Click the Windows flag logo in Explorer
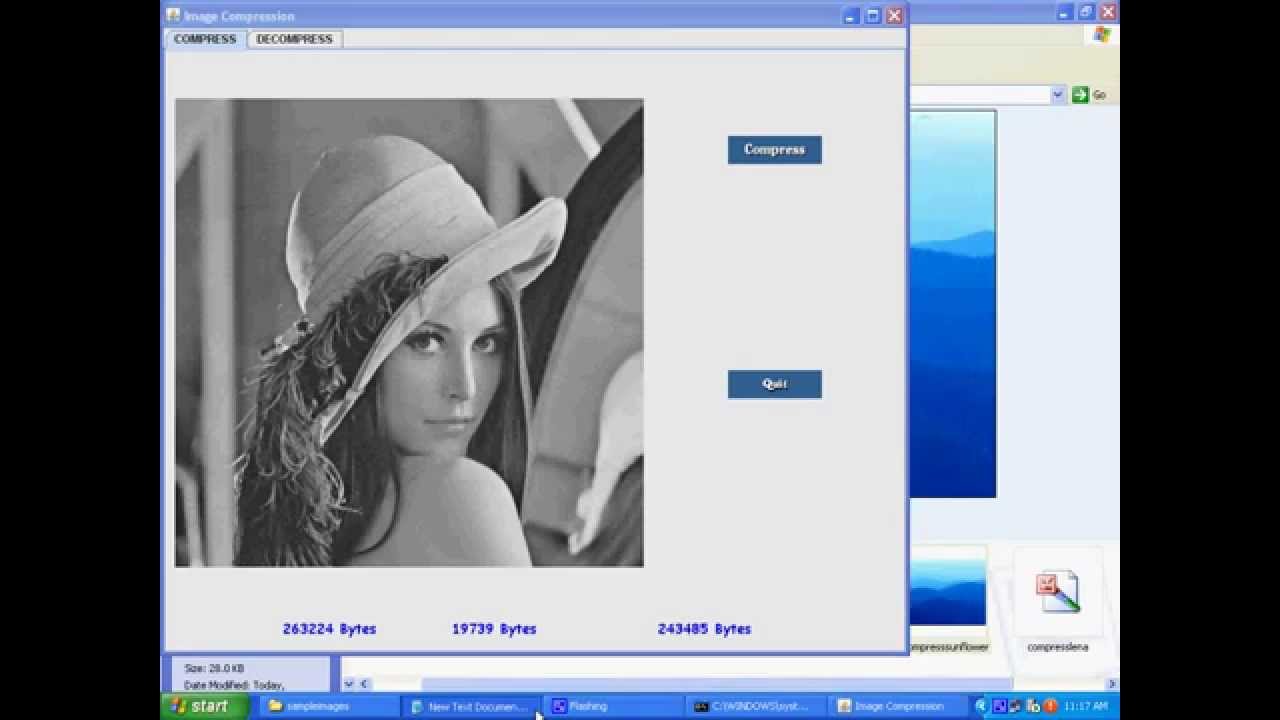 (1102, 35)
